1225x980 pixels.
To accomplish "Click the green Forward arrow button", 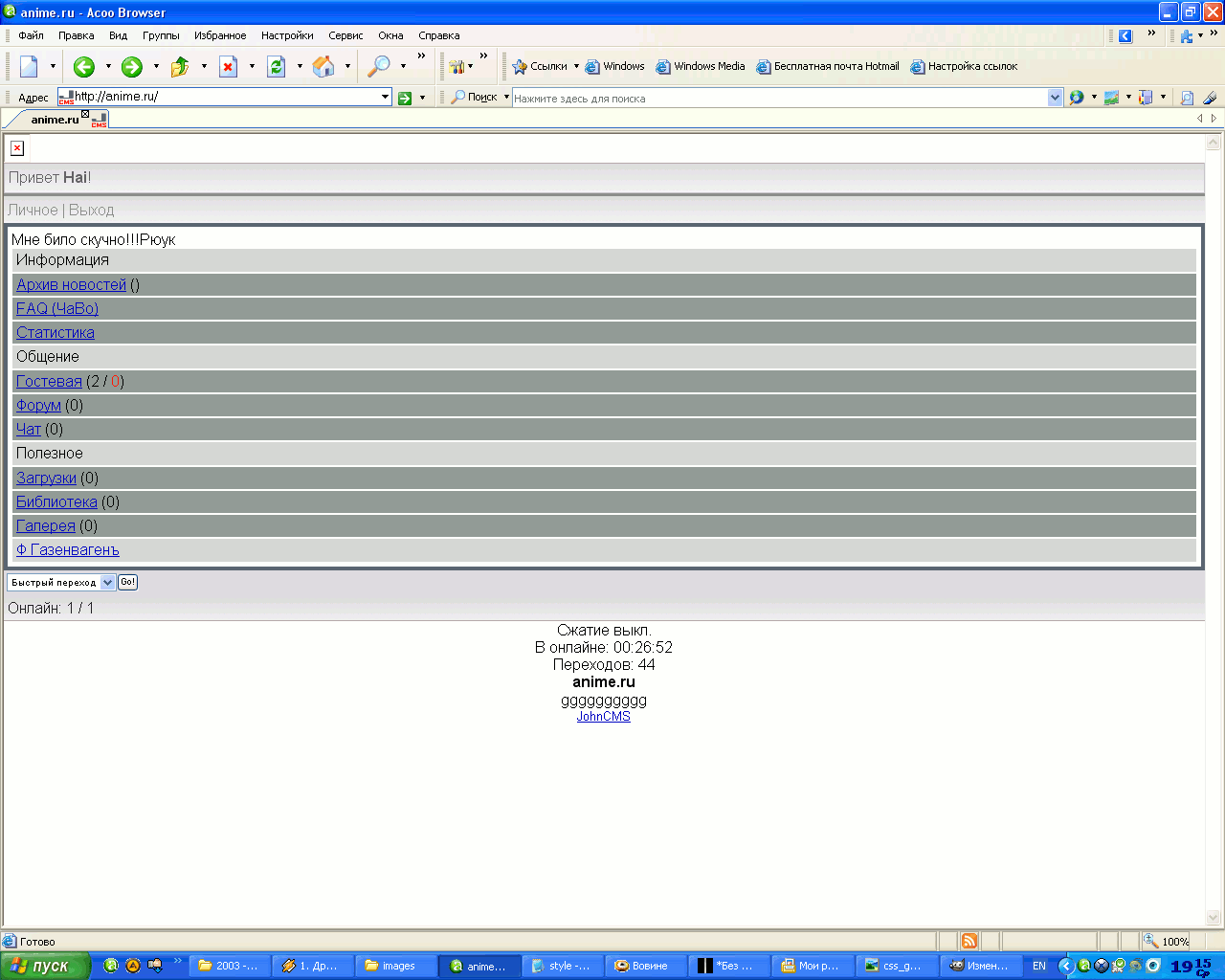I will tap(132, 66).
